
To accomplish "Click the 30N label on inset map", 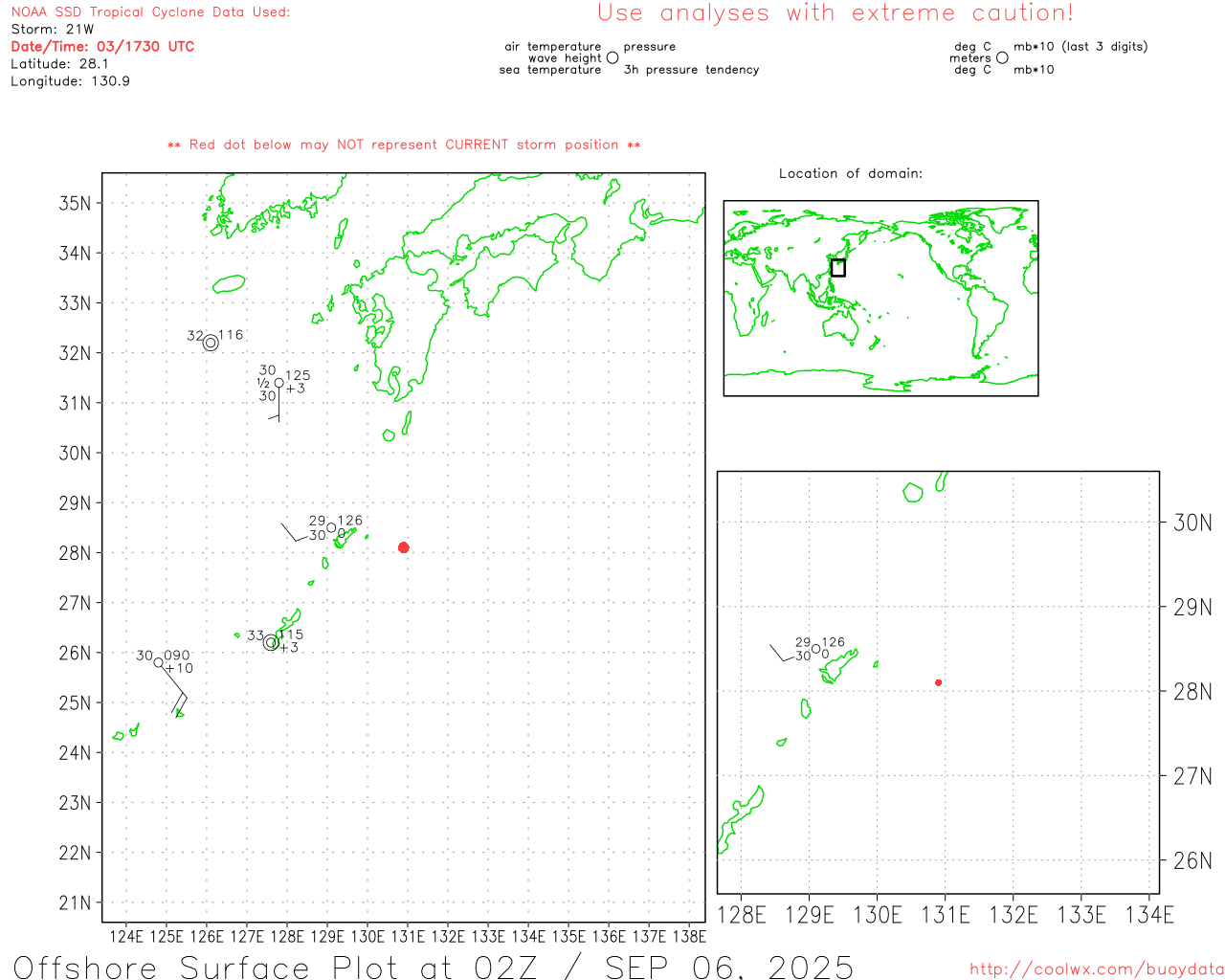I will (x=1192, y=523).
